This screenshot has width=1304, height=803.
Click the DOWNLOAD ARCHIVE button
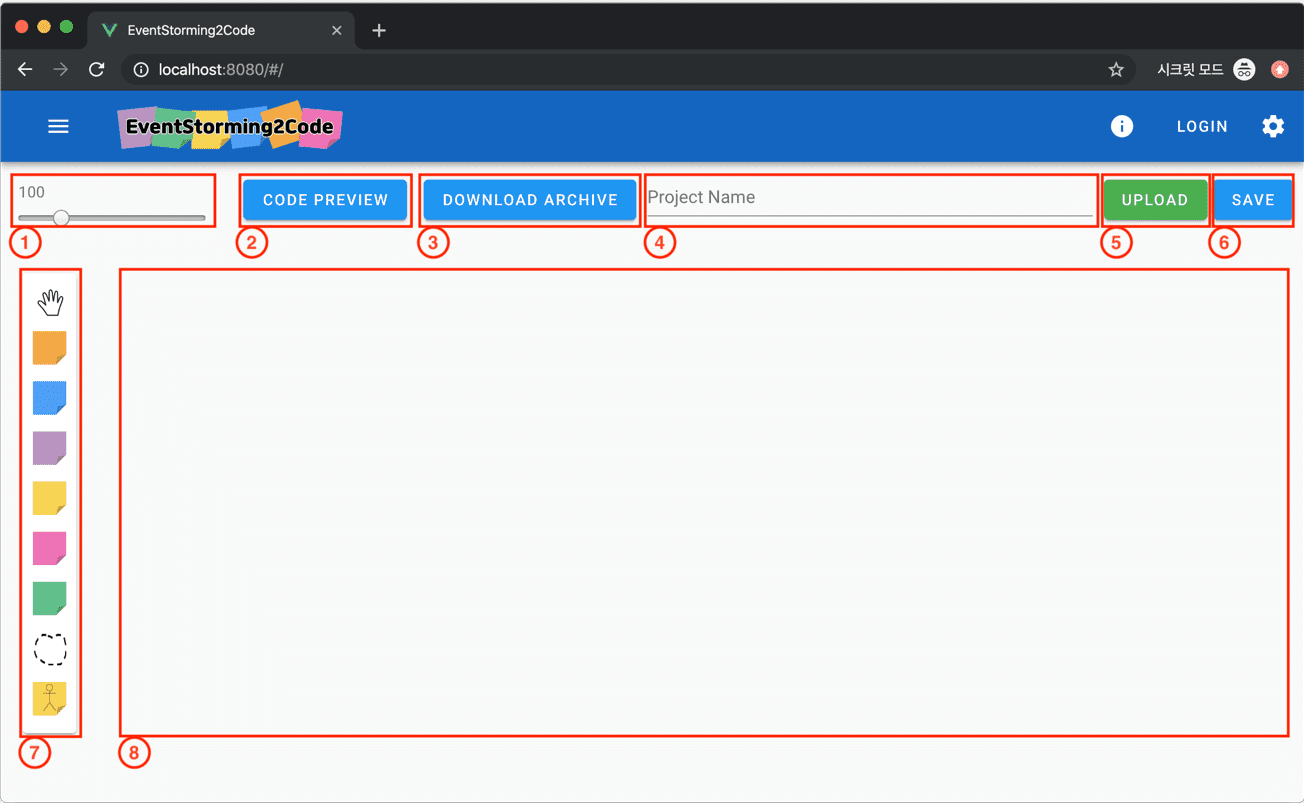530,200
